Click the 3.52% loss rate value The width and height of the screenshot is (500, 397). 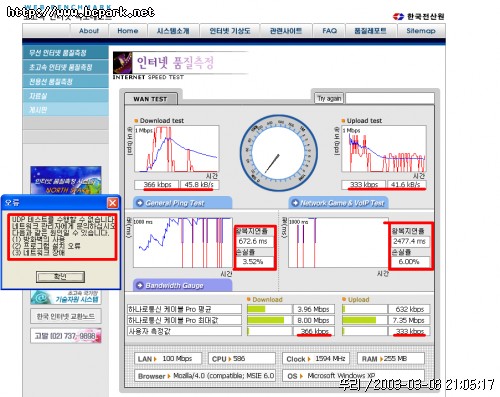pos(254,261)
